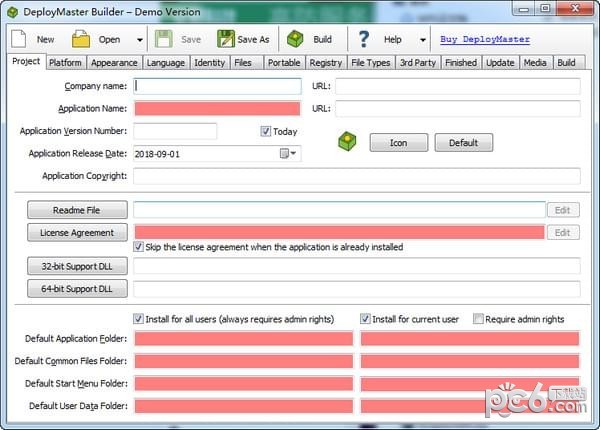Go to the File Types tab
Screen dimensions: 600x430
point(371,63)
